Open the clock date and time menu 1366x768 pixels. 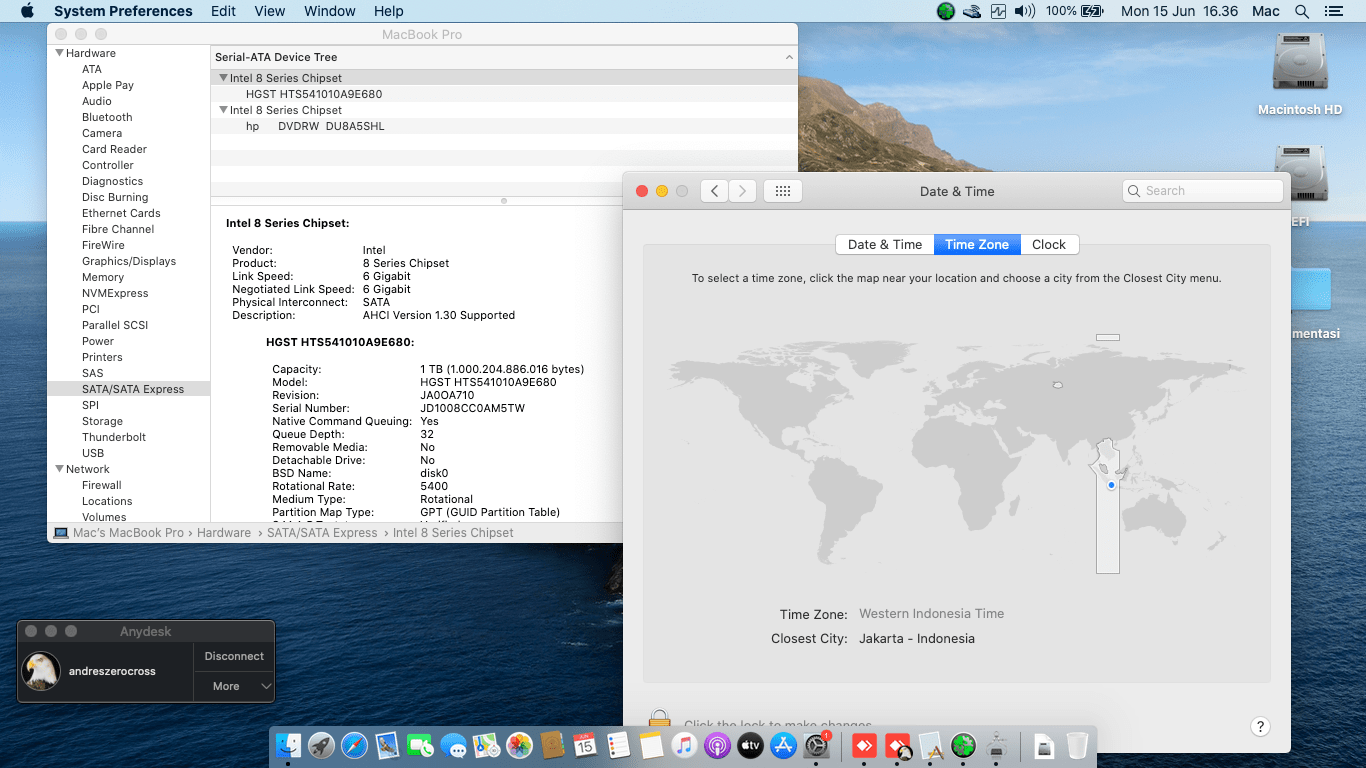[1180, 11]
